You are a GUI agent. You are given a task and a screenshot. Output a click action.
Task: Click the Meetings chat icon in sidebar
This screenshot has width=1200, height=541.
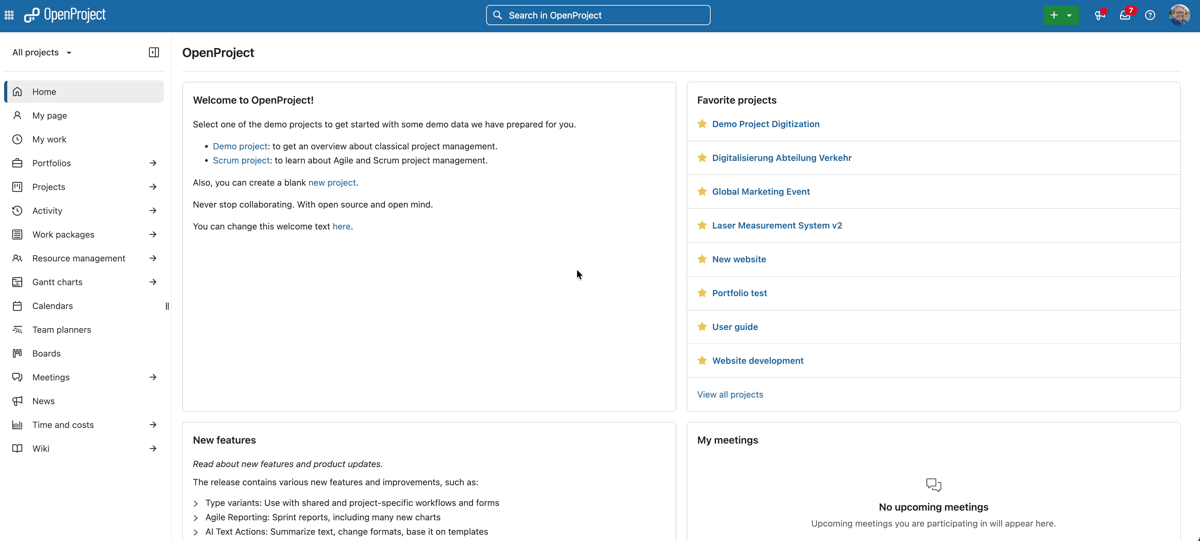tap(17, 377)
